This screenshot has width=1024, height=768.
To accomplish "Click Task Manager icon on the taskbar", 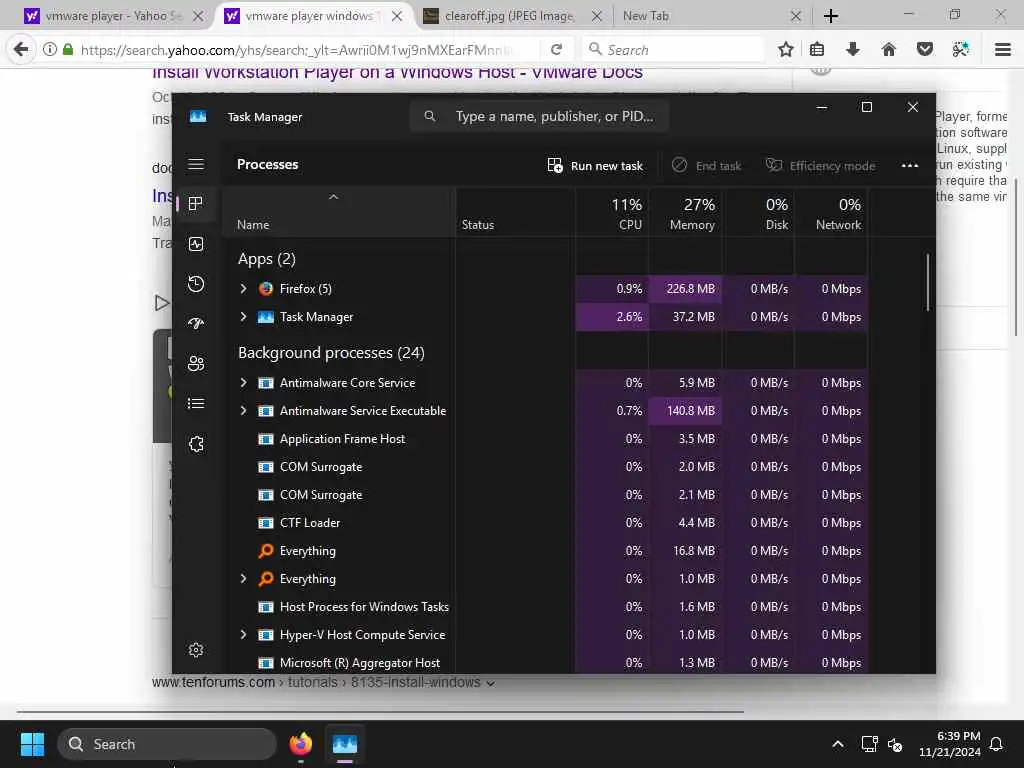I will 345,744.
